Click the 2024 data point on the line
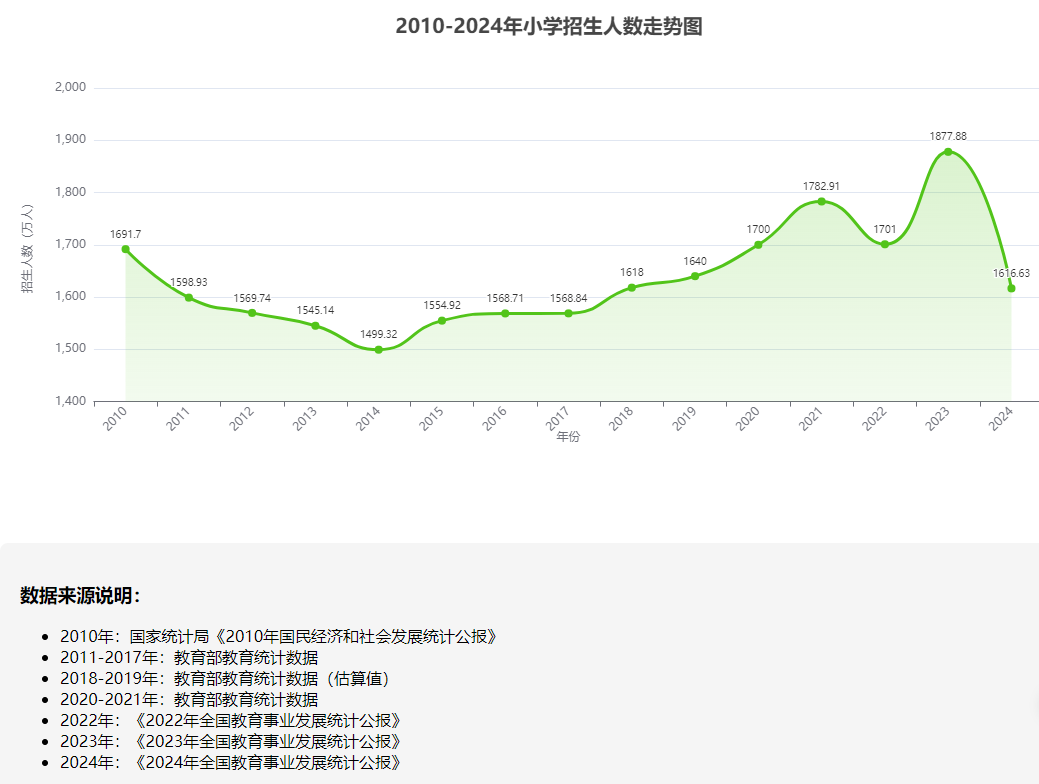The height and width of the screenshot is (784, 1039). [x=1011, y=288]
